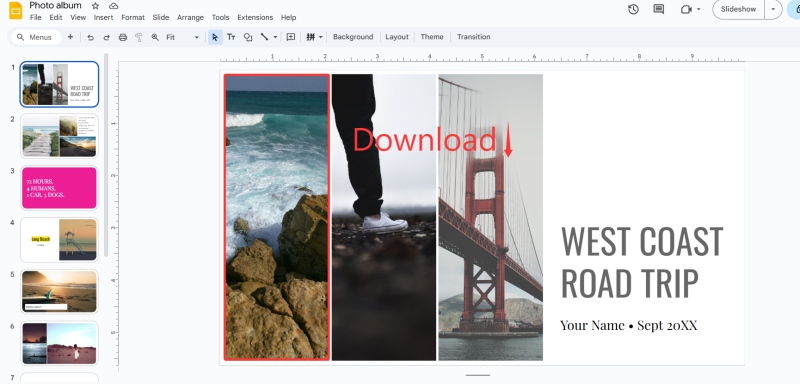Expand the Slideshow options arrow
This screenshot has height=384, width=800.
click(x=773, y=9)
